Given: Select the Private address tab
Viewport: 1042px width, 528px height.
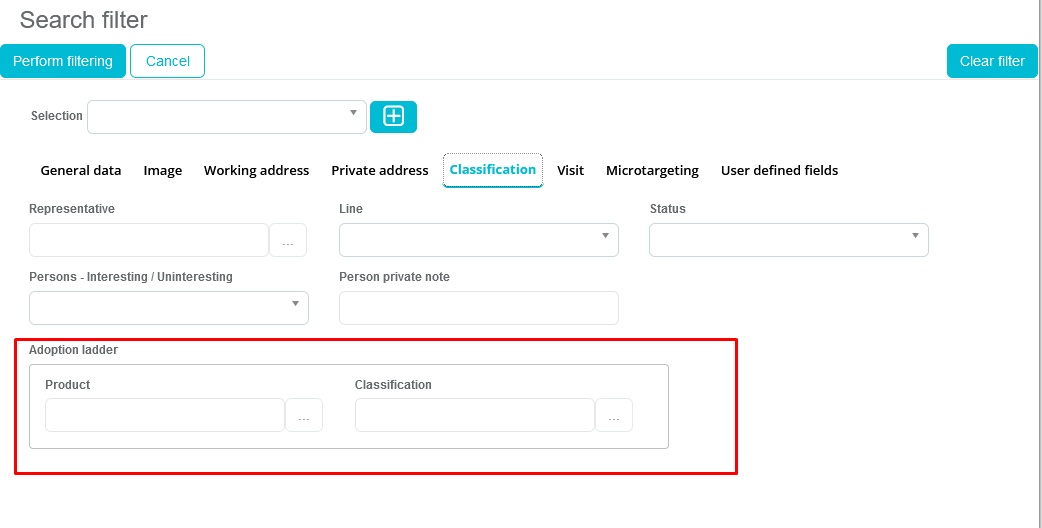Looking at the screenshot, I should tap(380, 171).
